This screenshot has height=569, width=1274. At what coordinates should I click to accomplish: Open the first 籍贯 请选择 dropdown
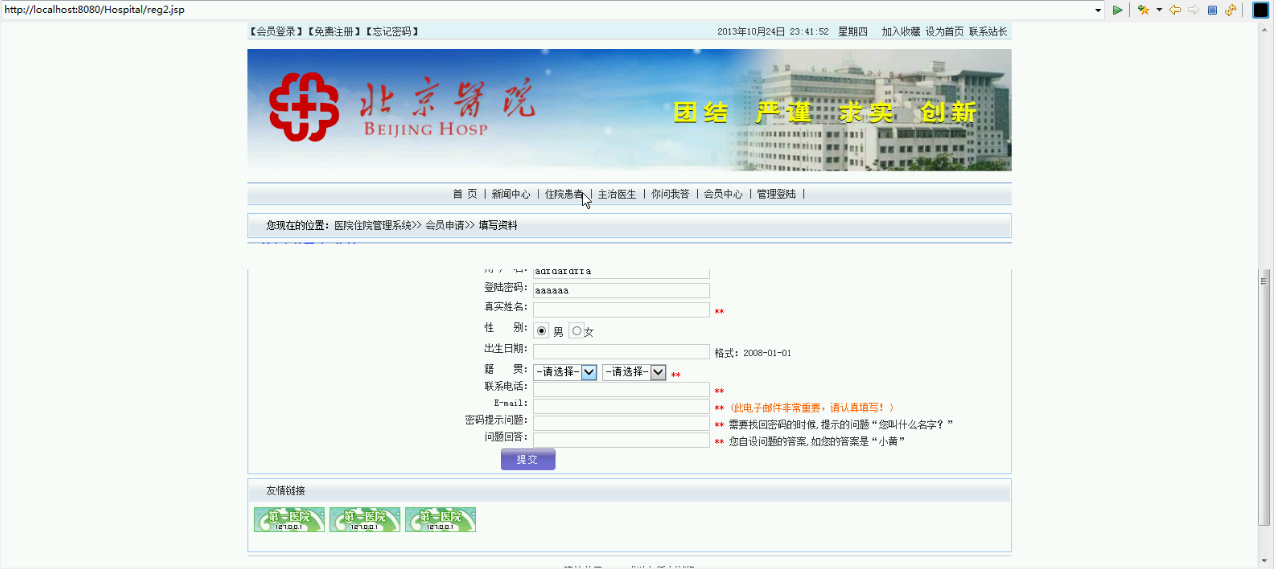[x=565, y=372]
